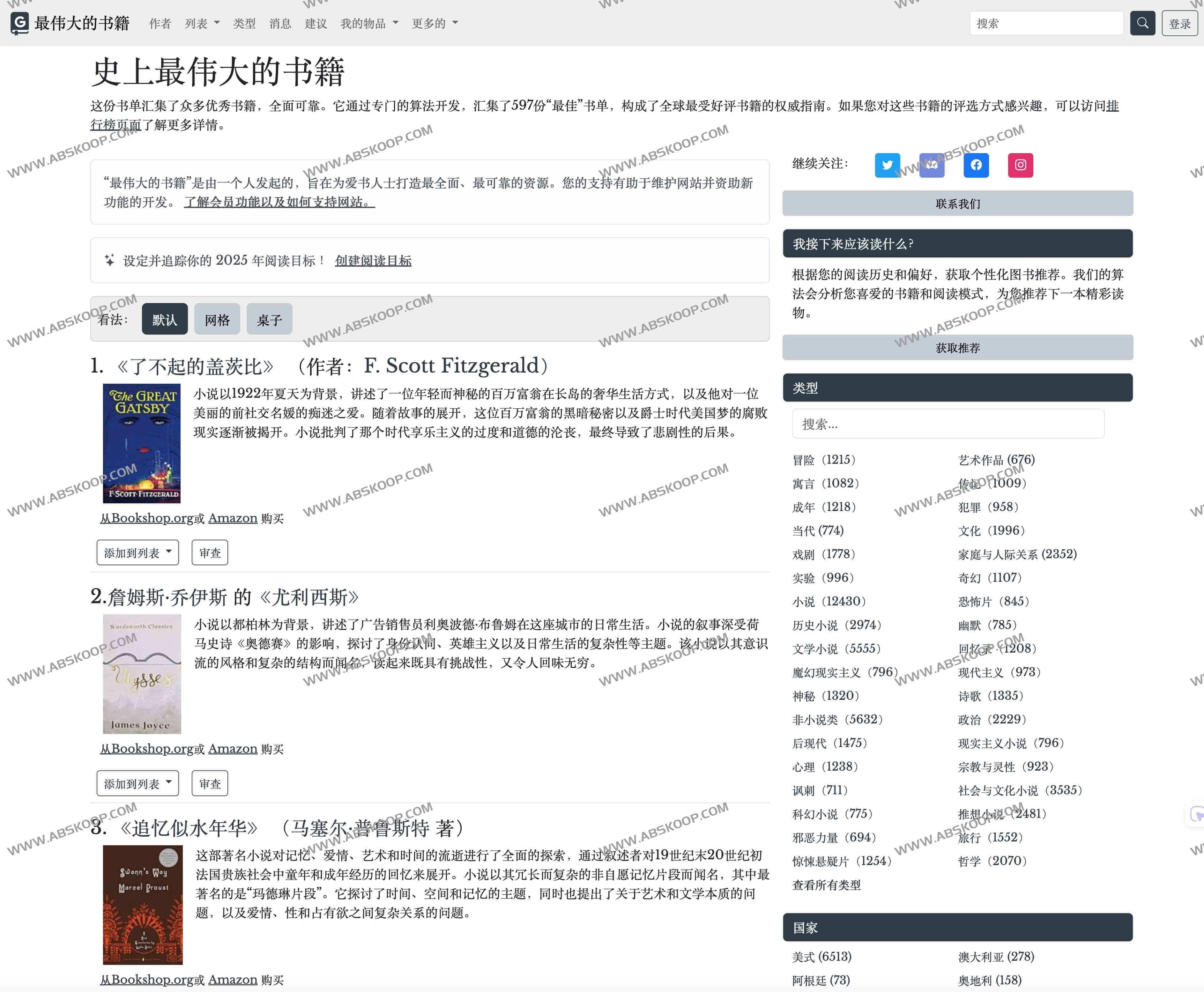Open Facebook via the circular icon
1204x992 pixels.
[x=976, y=165]
